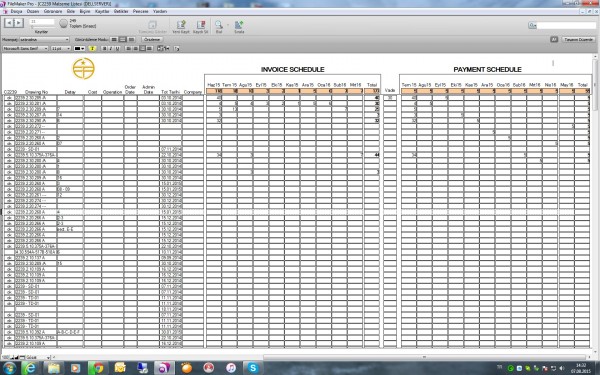This screenshot has width=600, height=375.
Task: Open the black text color swatch
Action: point(79,49)
